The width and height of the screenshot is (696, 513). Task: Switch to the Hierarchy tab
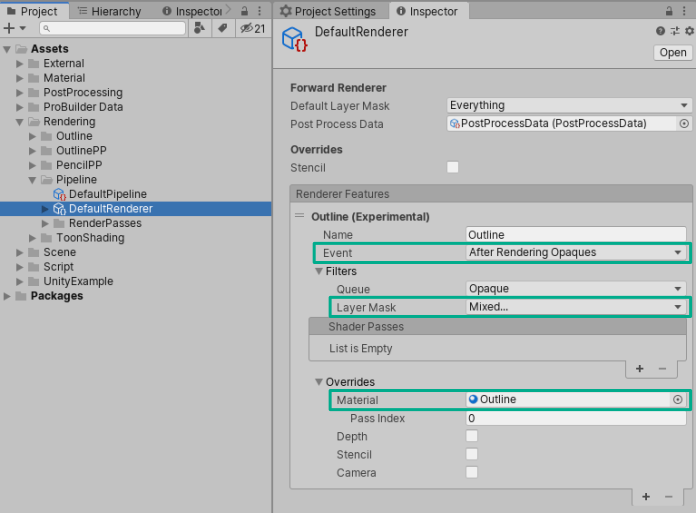pyautogui.click(x=115, y=11)
